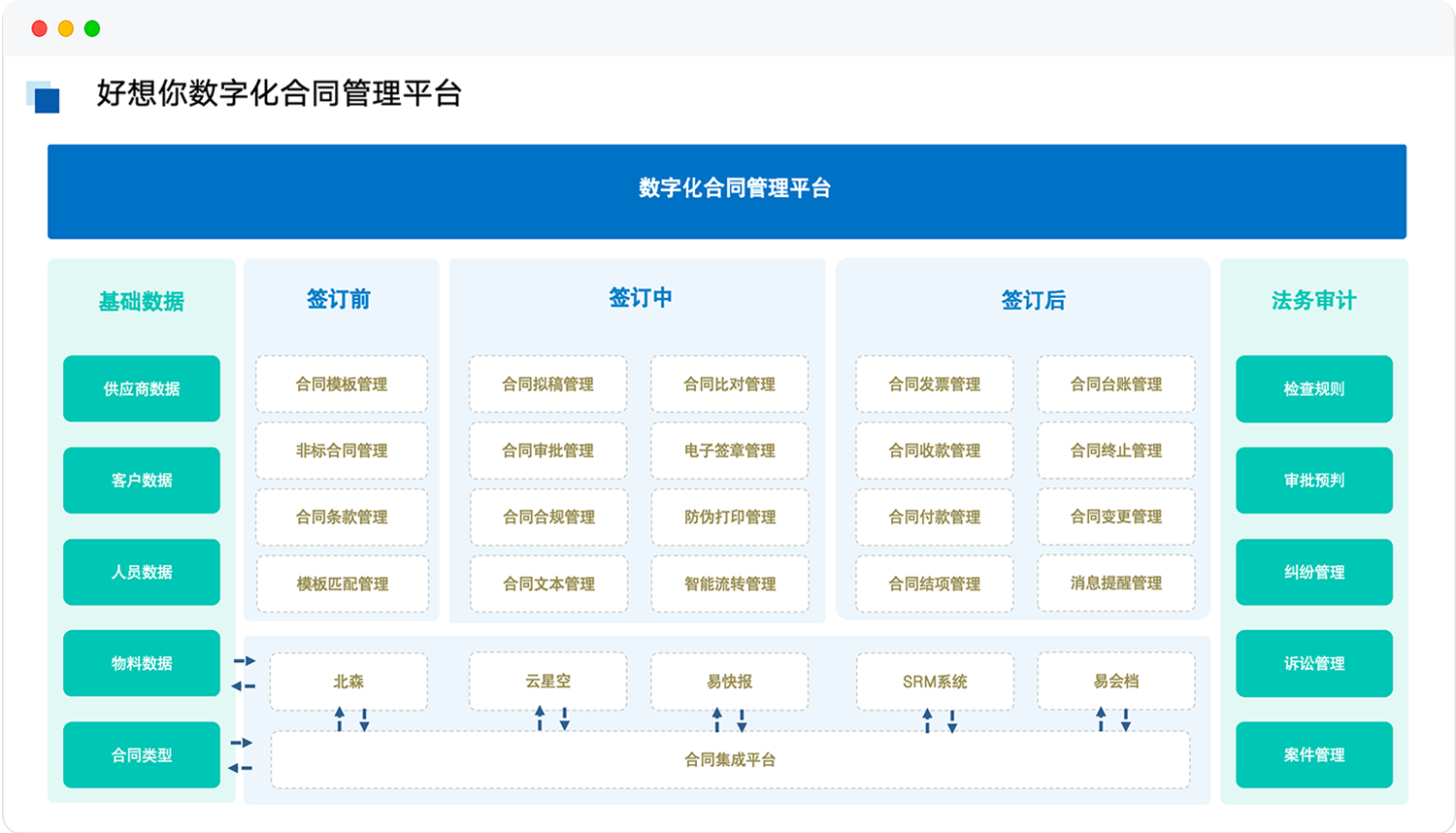The image size is (1456, 833).
Task: Select the 合同发票管理 box
Action: coord(935,383)
